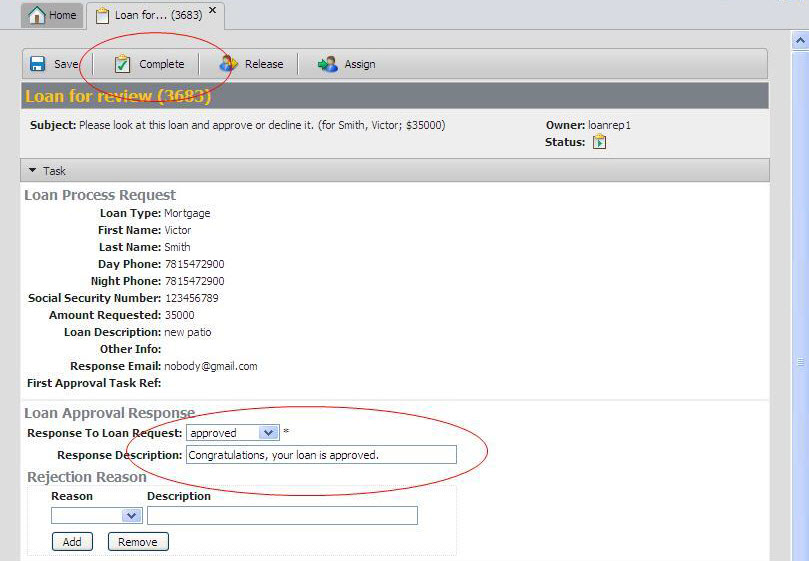Open the Response To Loan Request dropdown
The width and height of the screenshot is (809, 561).
click(x=268, y=433)
